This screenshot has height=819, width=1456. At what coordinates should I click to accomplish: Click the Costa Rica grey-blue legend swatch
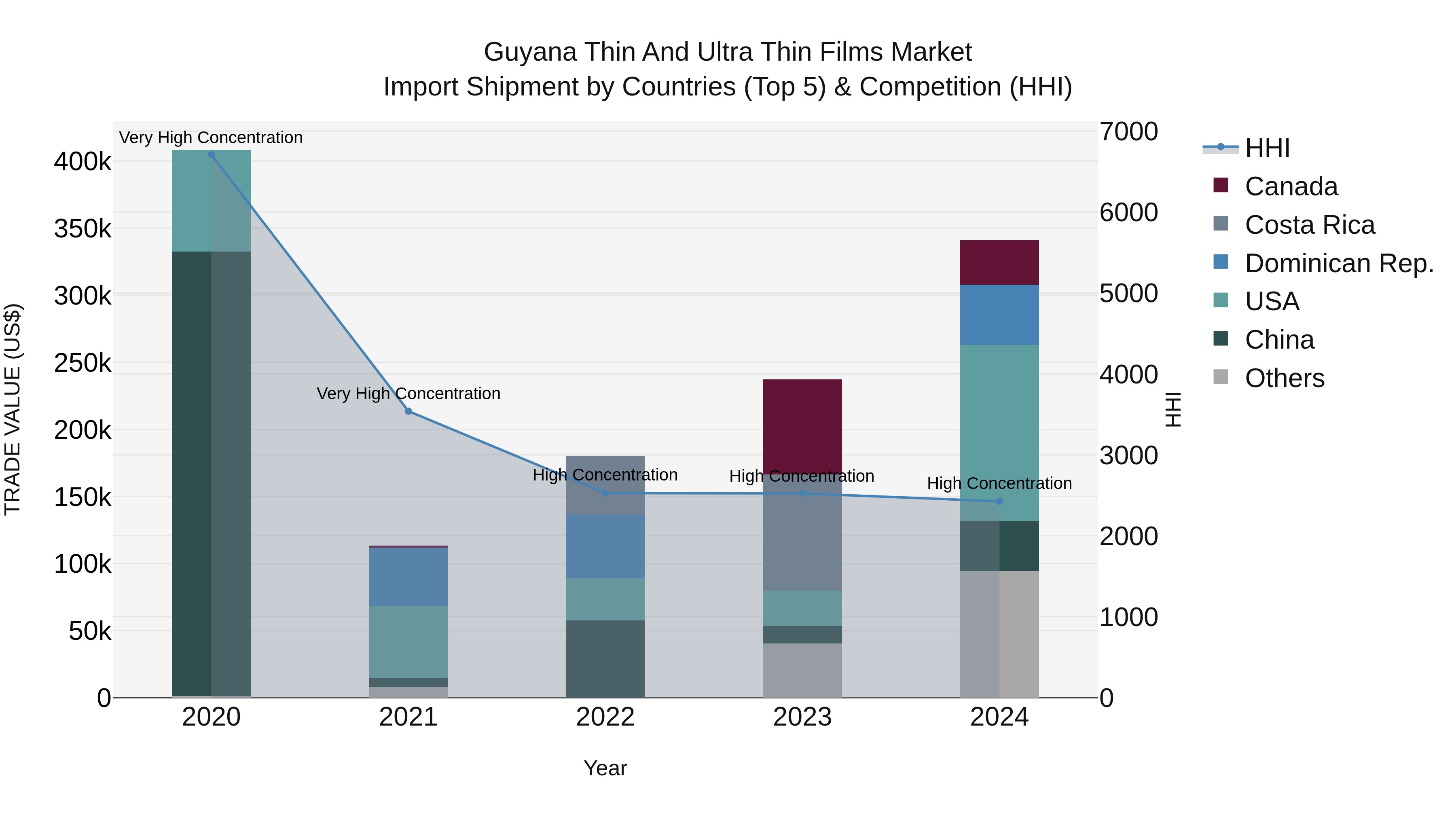pyautogui.click(x=1221, y=224)
